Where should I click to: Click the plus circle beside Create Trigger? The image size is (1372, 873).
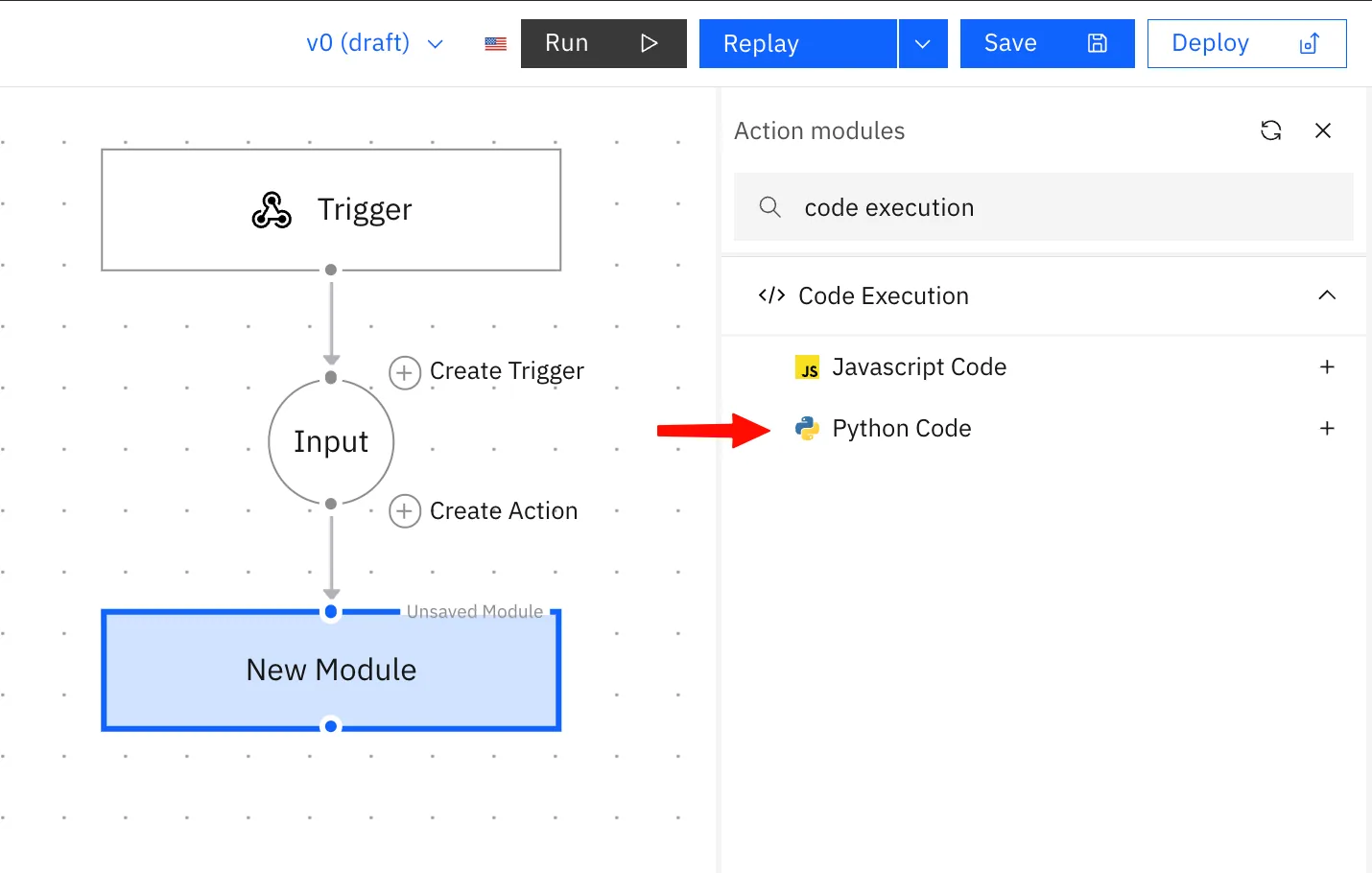click(x=405, y=372)
